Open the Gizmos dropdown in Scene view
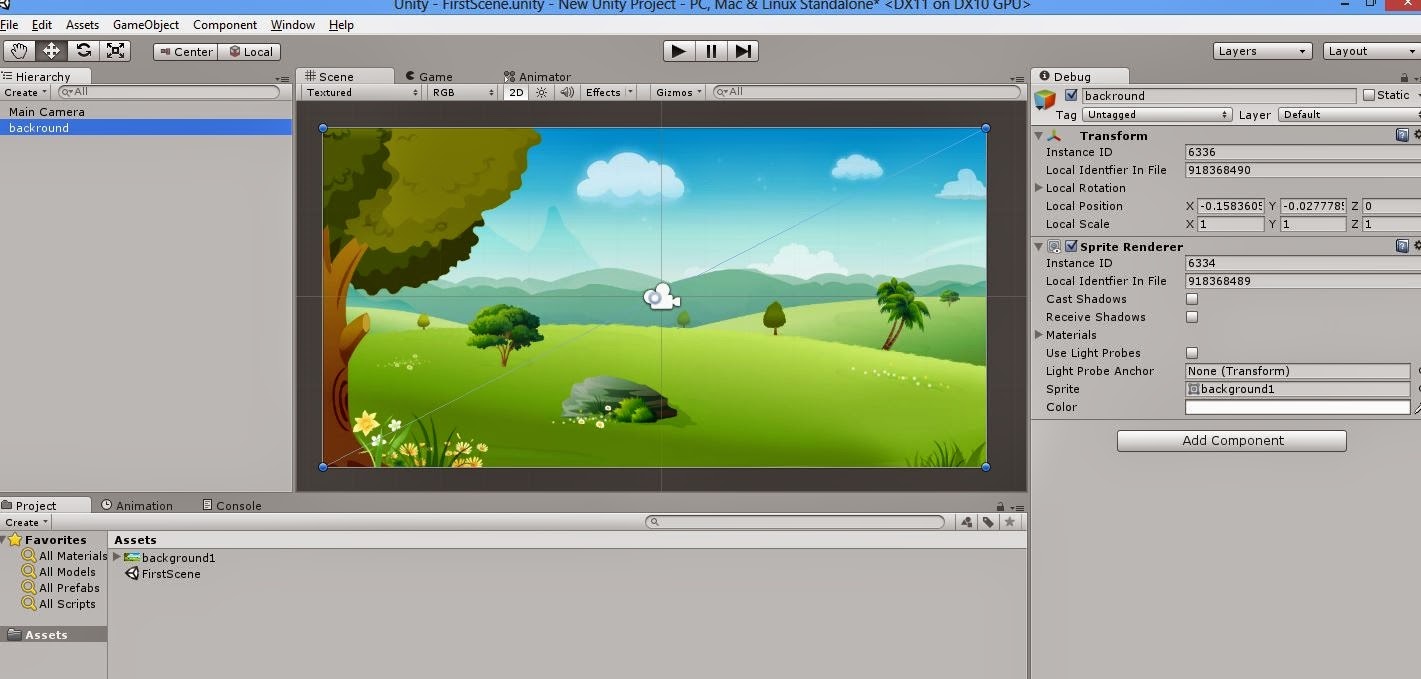This screenshot has height=679, width=1421. [676, 92]
